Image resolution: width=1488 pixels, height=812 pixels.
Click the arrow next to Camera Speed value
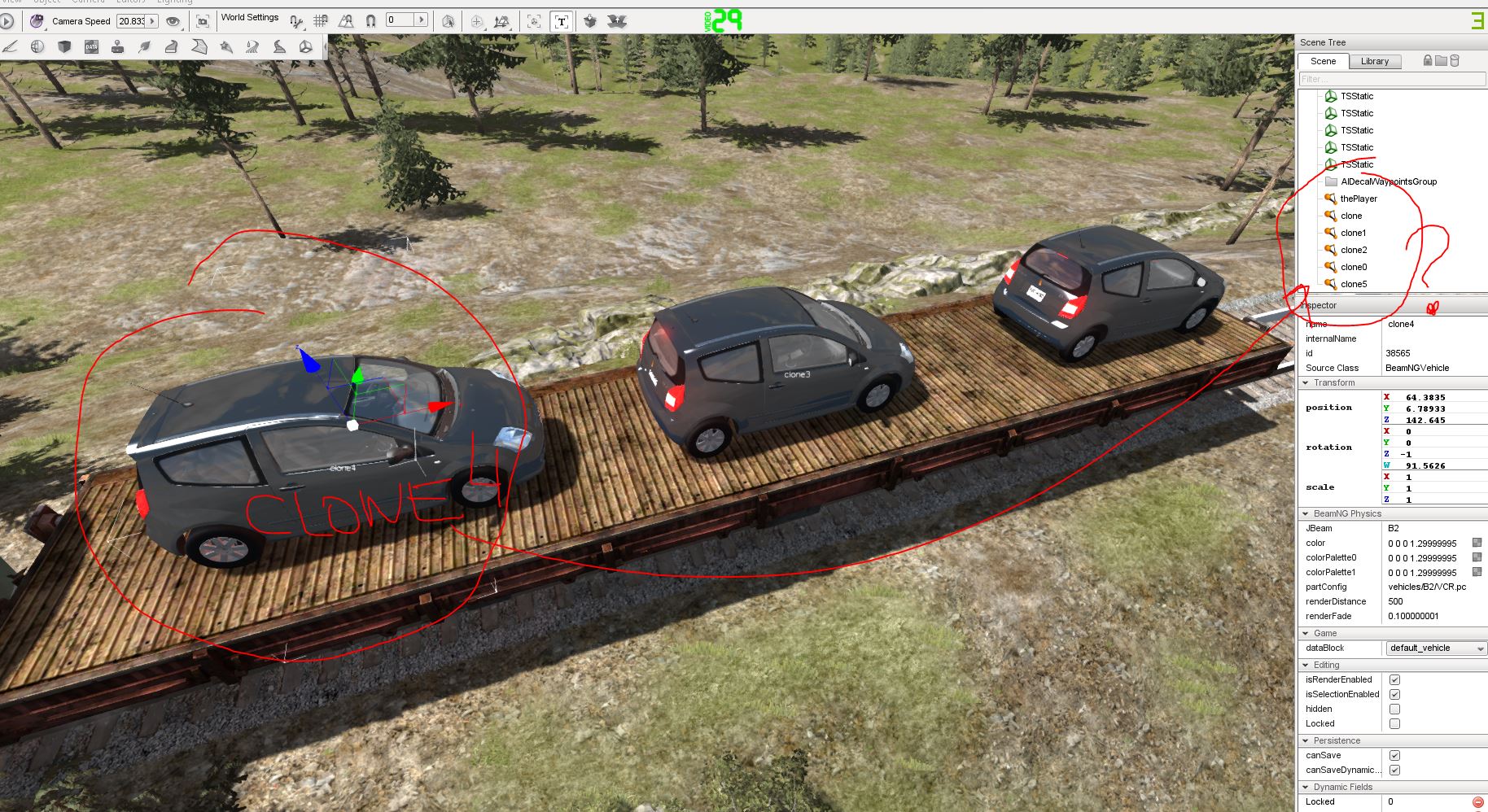[x=151, y=21]
